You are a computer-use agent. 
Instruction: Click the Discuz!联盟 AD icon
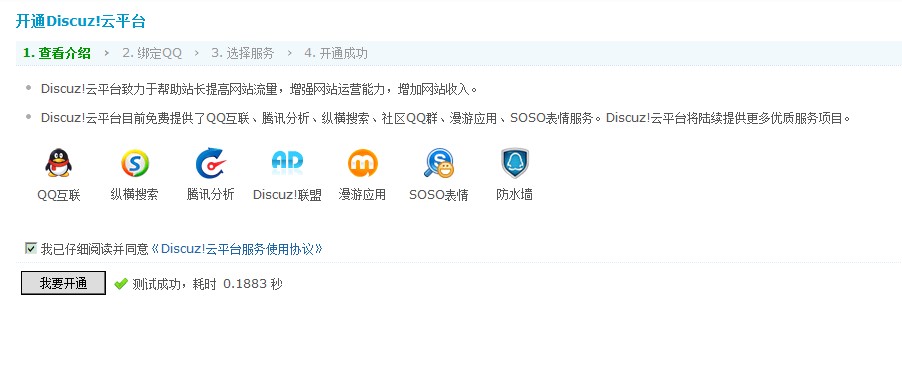pos(287,162)
